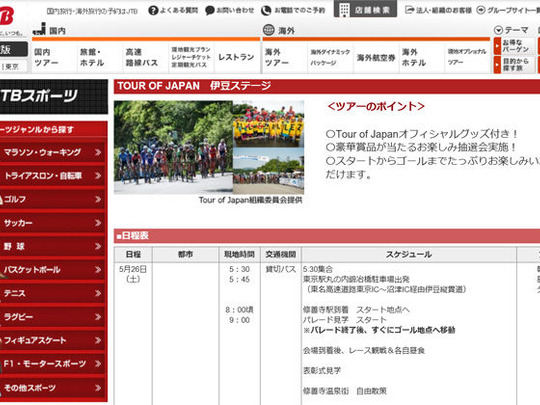Expand トライアスロン・自転車 chevron arrow
This screenshot has width=540, height=405.
coord(98,176)
